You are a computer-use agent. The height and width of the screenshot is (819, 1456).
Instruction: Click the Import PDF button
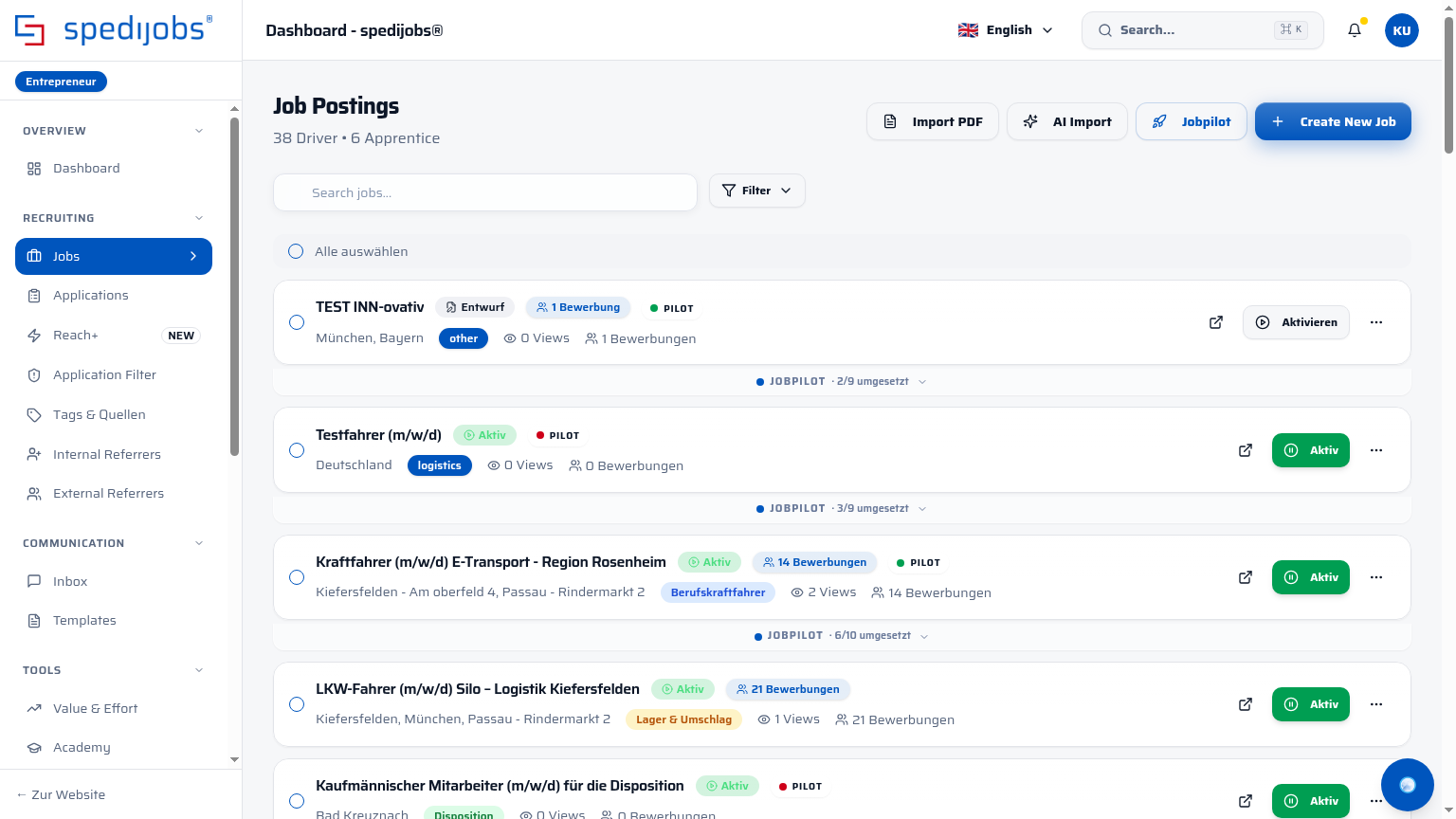933,121
